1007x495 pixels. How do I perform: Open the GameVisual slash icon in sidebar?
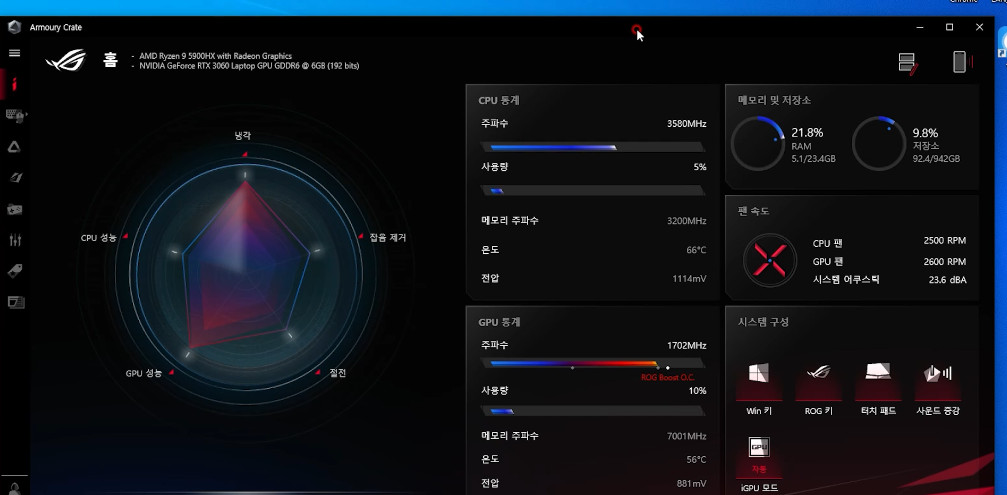coord(14,178)
